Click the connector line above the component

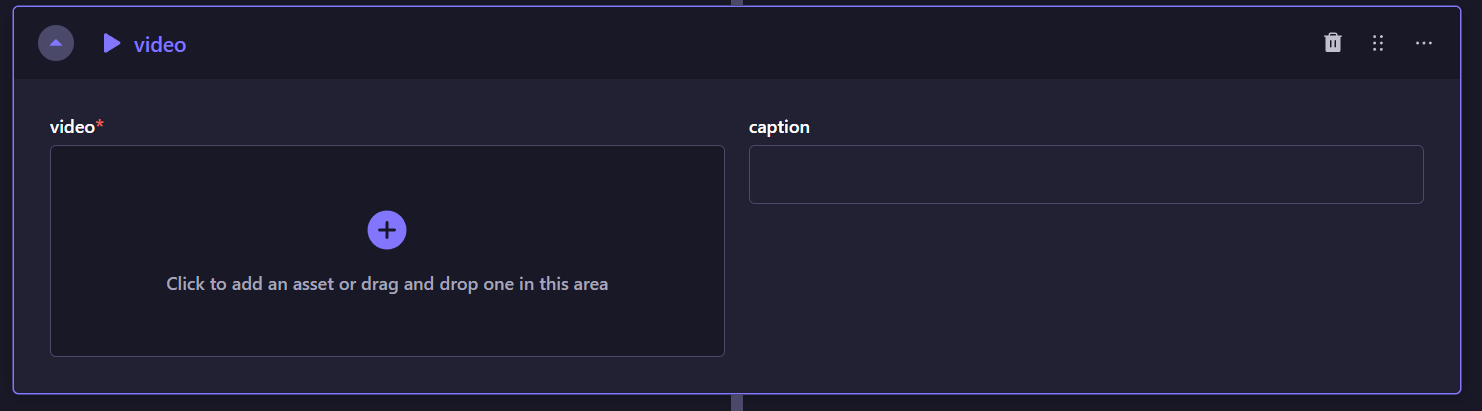point(737,2)
